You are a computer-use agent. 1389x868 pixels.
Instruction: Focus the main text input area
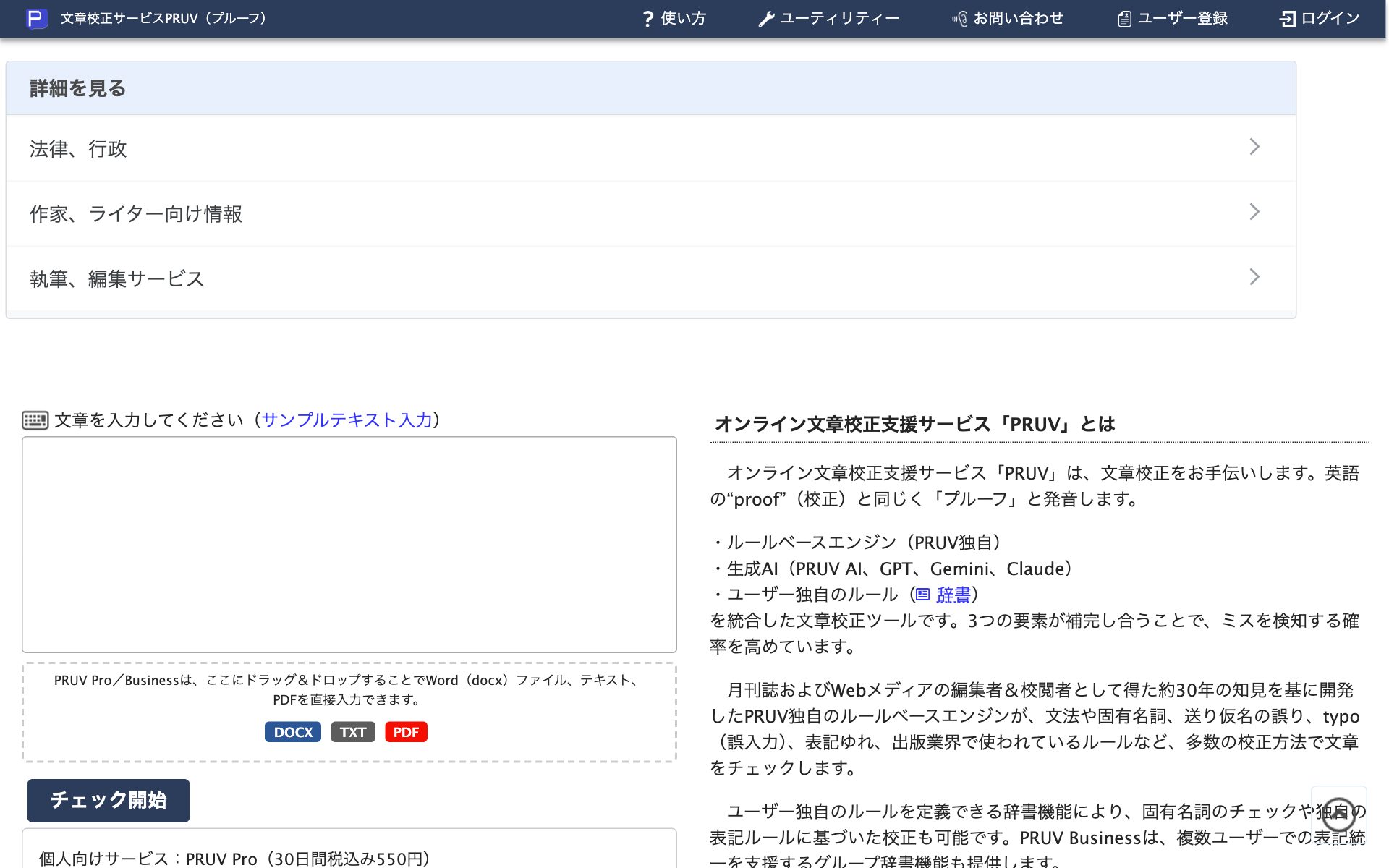349,545
